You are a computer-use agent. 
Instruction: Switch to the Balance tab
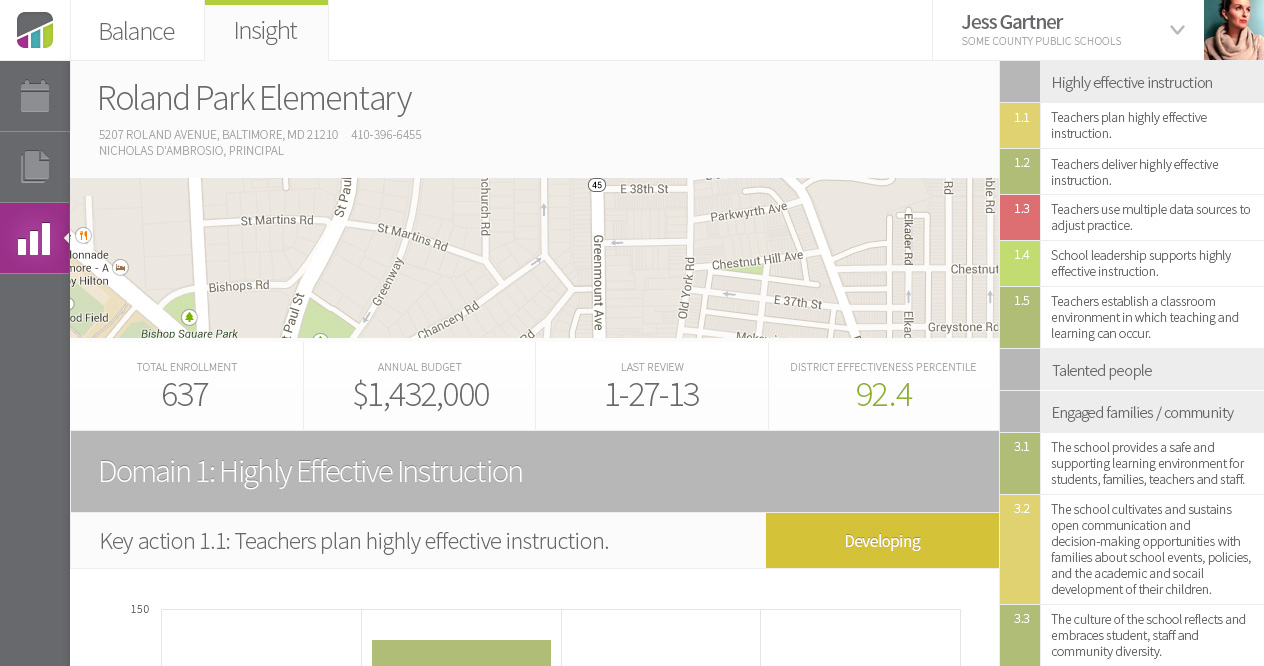137,31
